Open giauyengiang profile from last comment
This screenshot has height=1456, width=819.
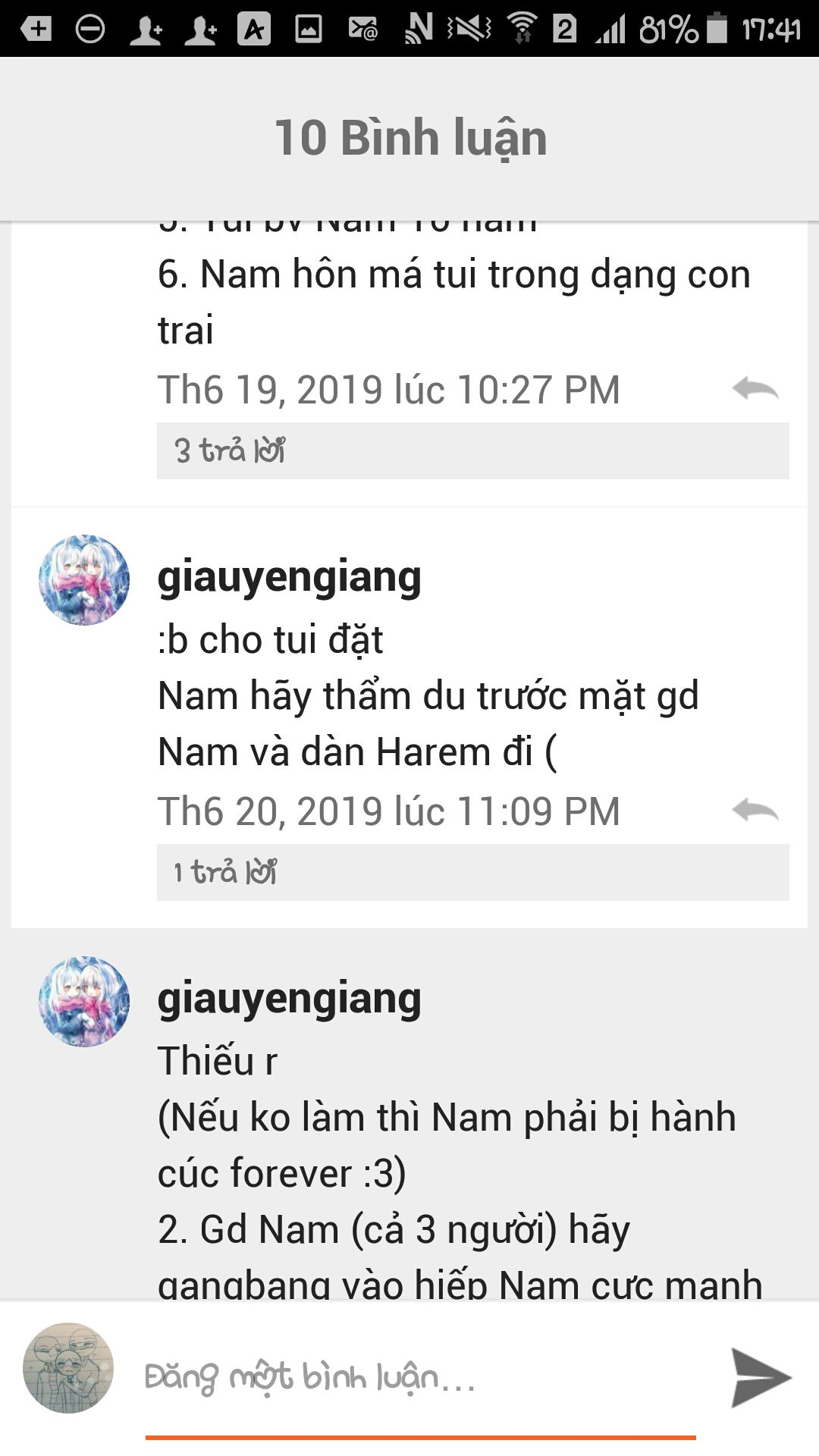tap(289, 998)
